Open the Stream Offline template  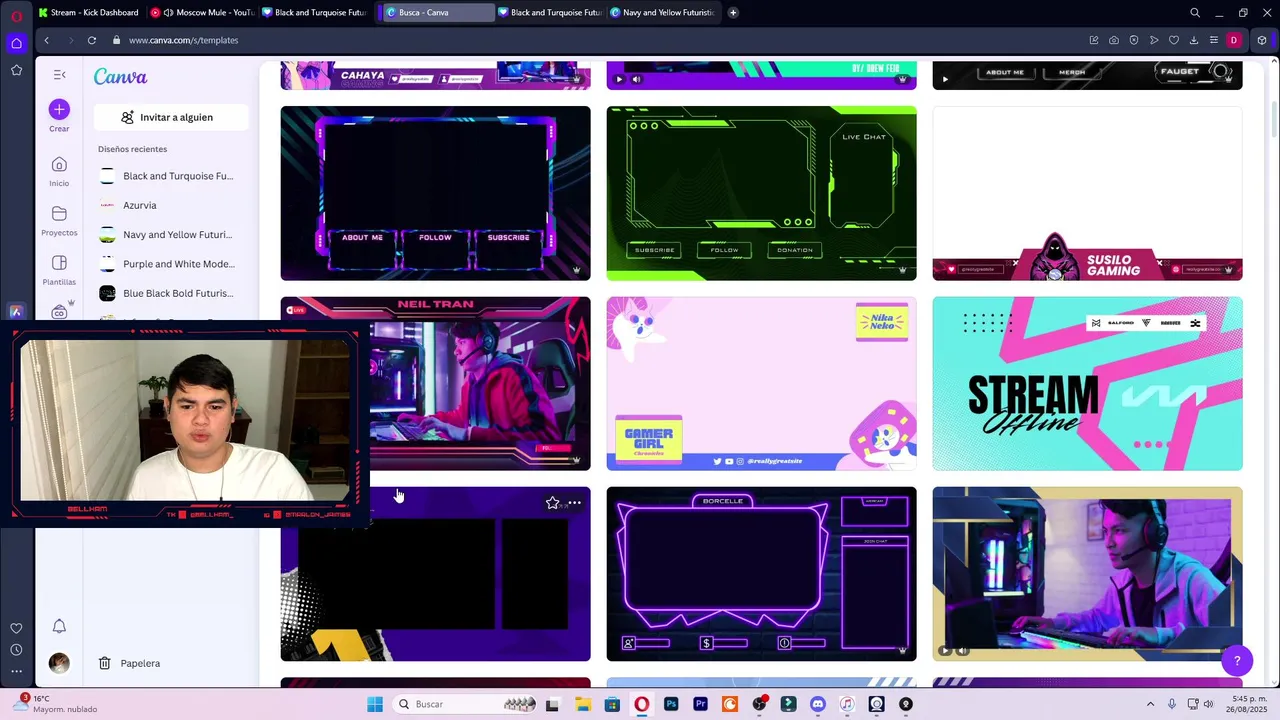[1087, 383]
